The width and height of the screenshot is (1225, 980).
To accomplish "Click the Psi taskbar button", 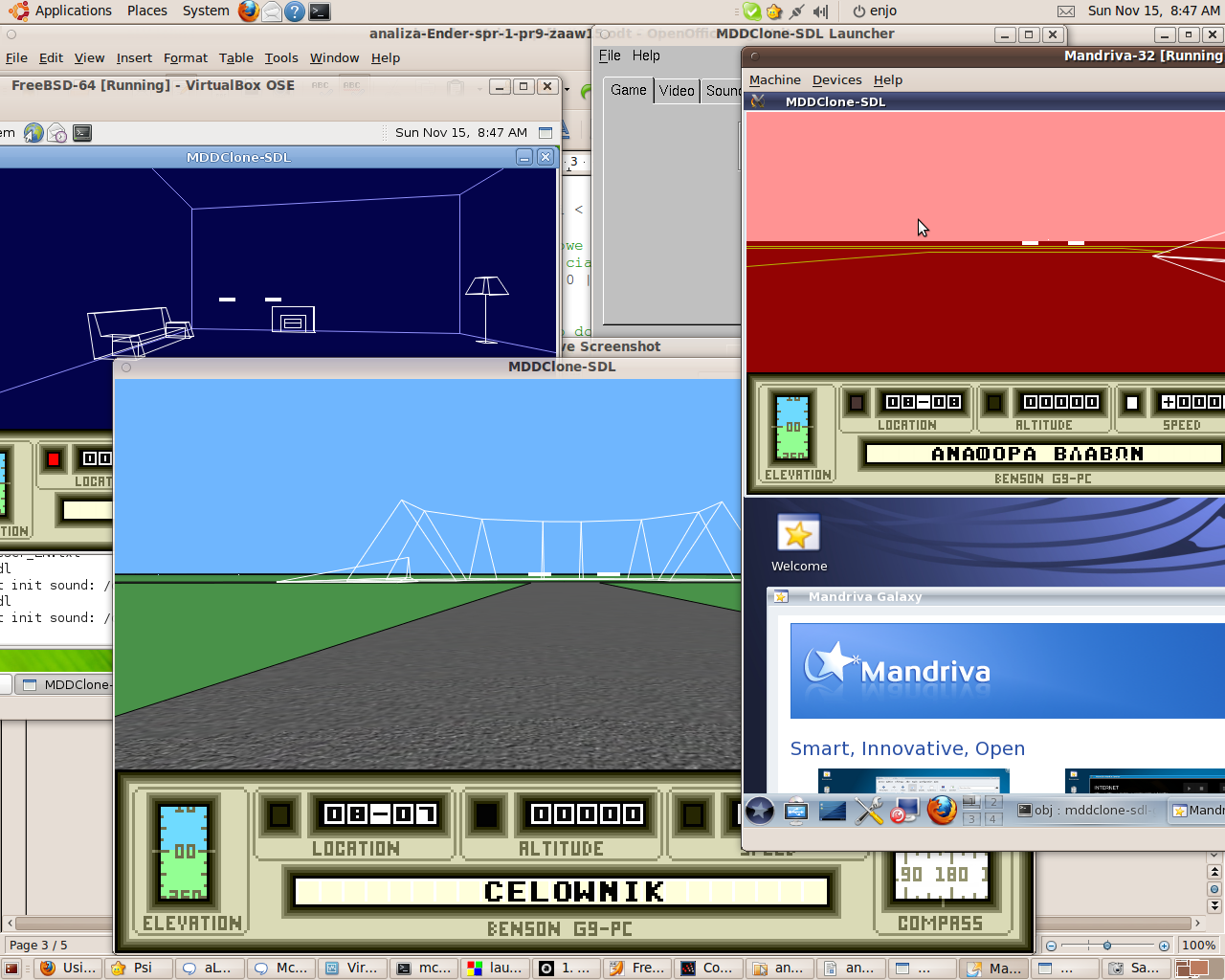I will tap(140, 968).
